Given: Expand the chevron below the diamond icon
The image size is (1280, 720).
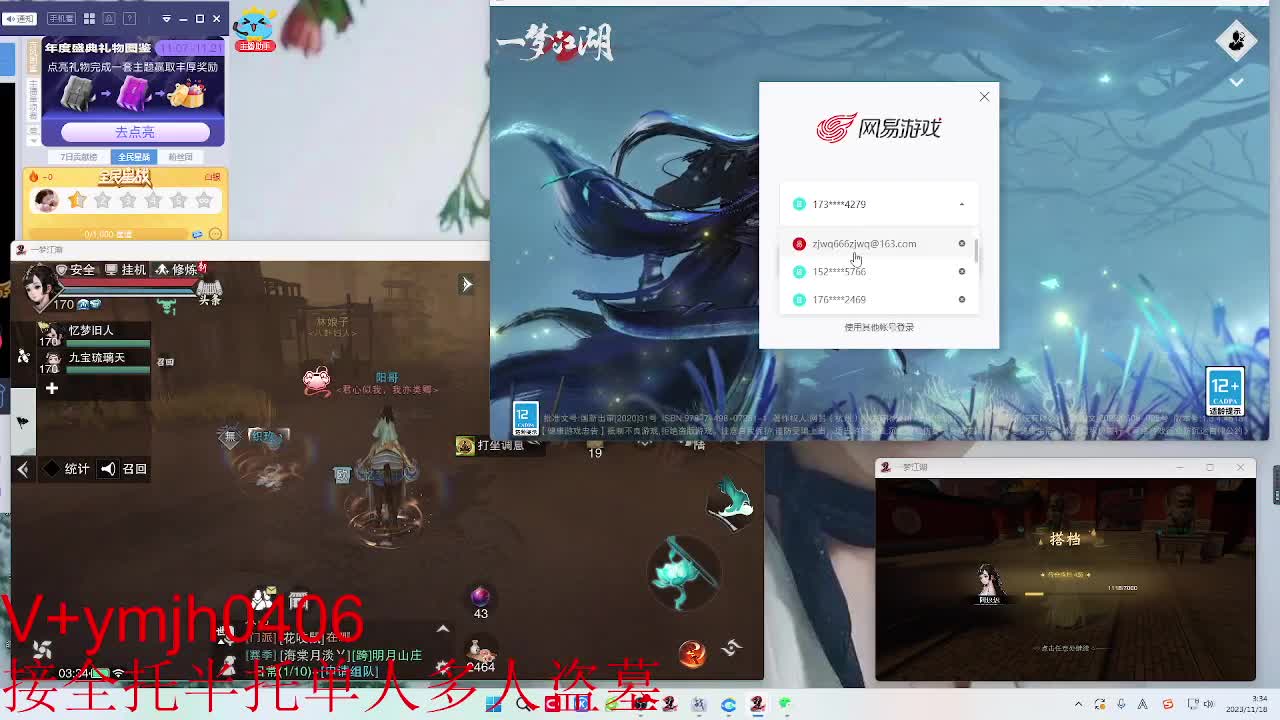Looking at the screenshot, I should pos(1236,82).
